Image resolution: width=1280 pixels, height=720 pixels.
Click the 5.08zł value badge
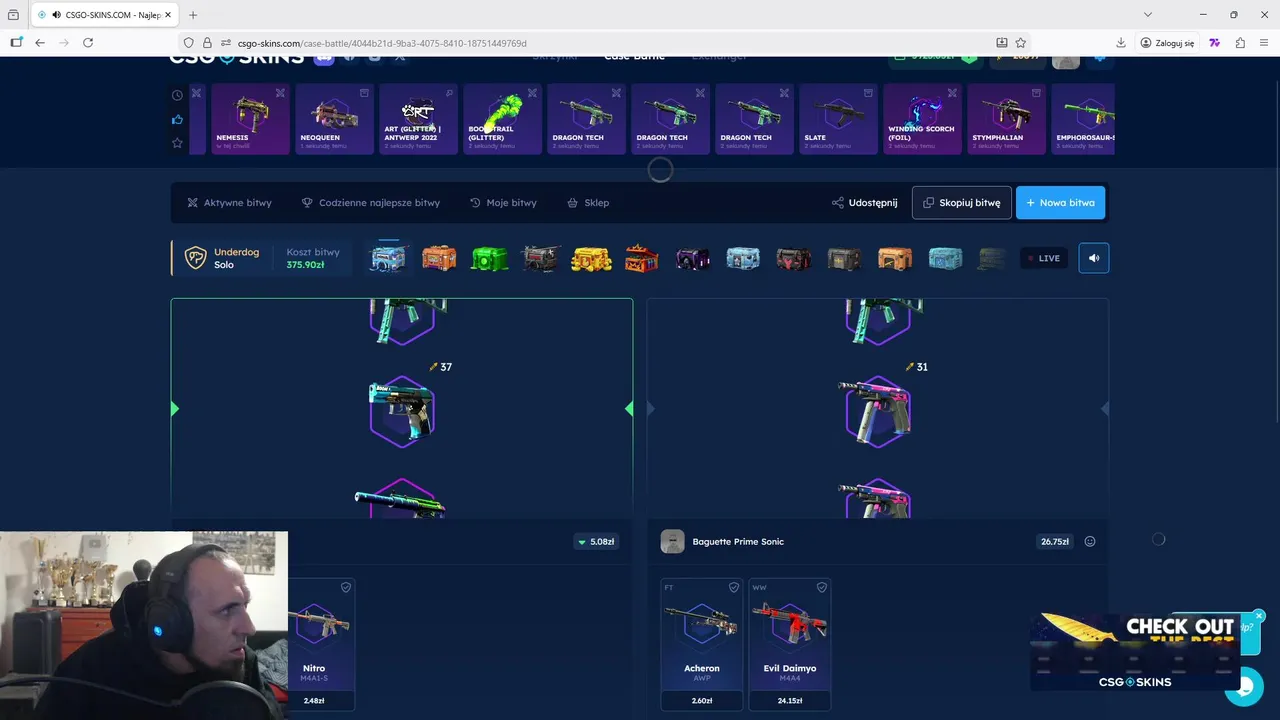pos(596,541)
